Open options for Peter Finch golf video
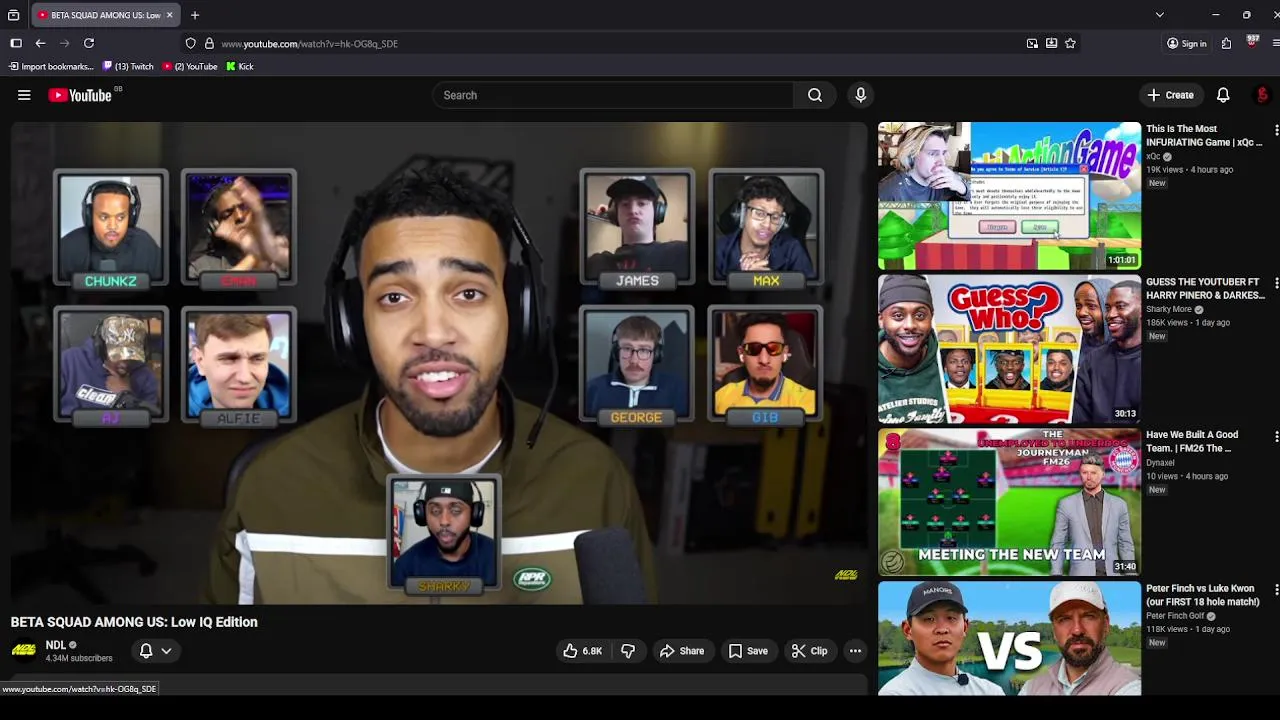The image size is (1280, 720). [x=1275, y=590]
